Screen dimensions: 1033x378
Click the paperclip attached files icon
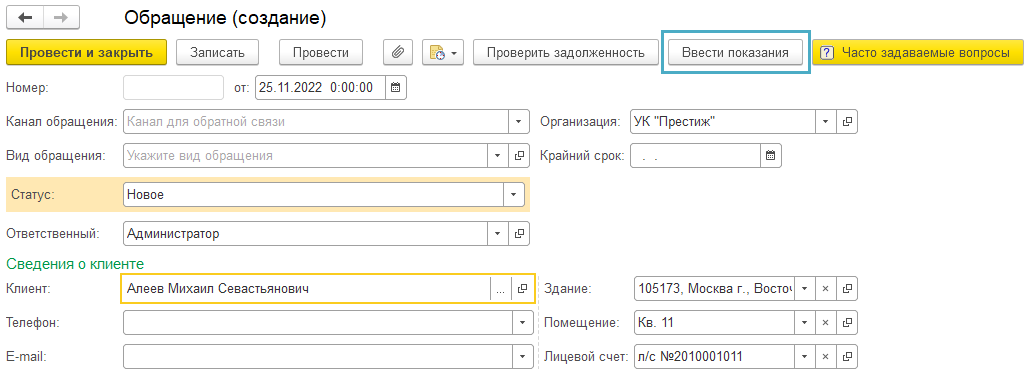(x=398, y=53)
